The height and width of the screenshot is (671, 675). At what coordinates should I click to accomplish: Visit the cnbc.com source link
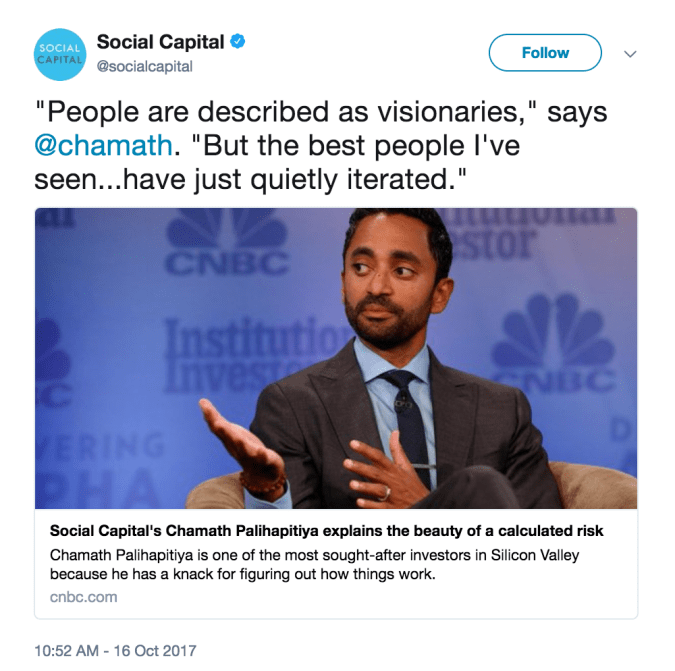83,597
